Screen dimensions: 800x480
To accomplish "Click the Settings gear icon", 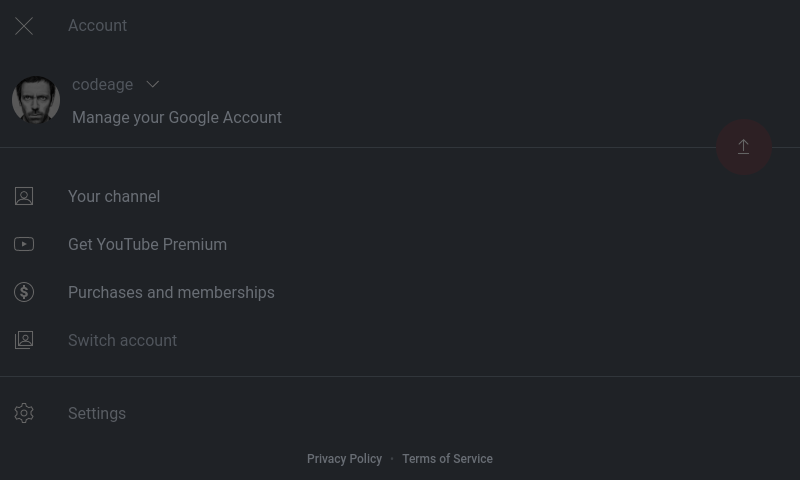I will [24, 414].
